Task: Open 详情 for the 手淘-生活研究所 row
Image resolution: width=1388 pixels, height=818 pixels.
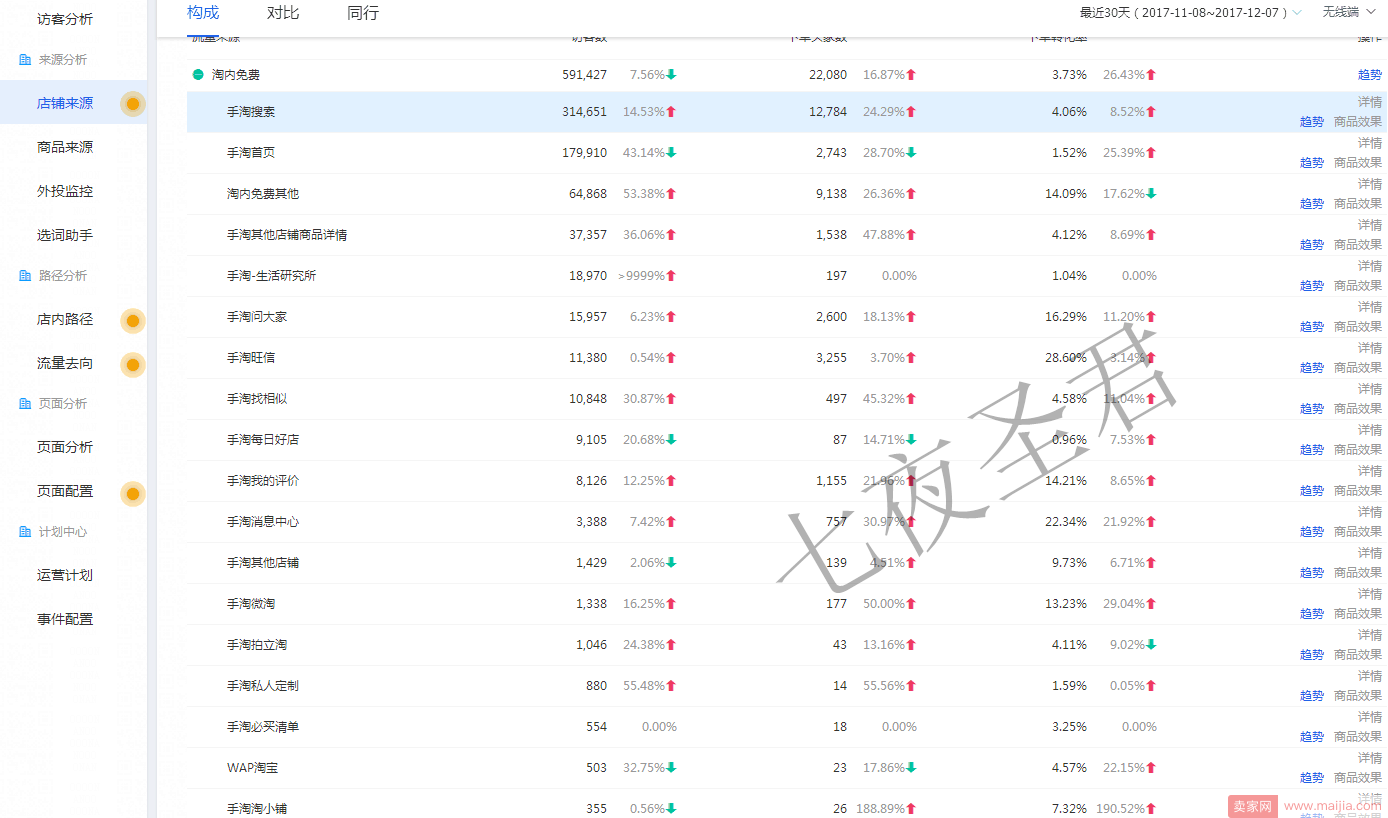Action: pos(1370,266)
